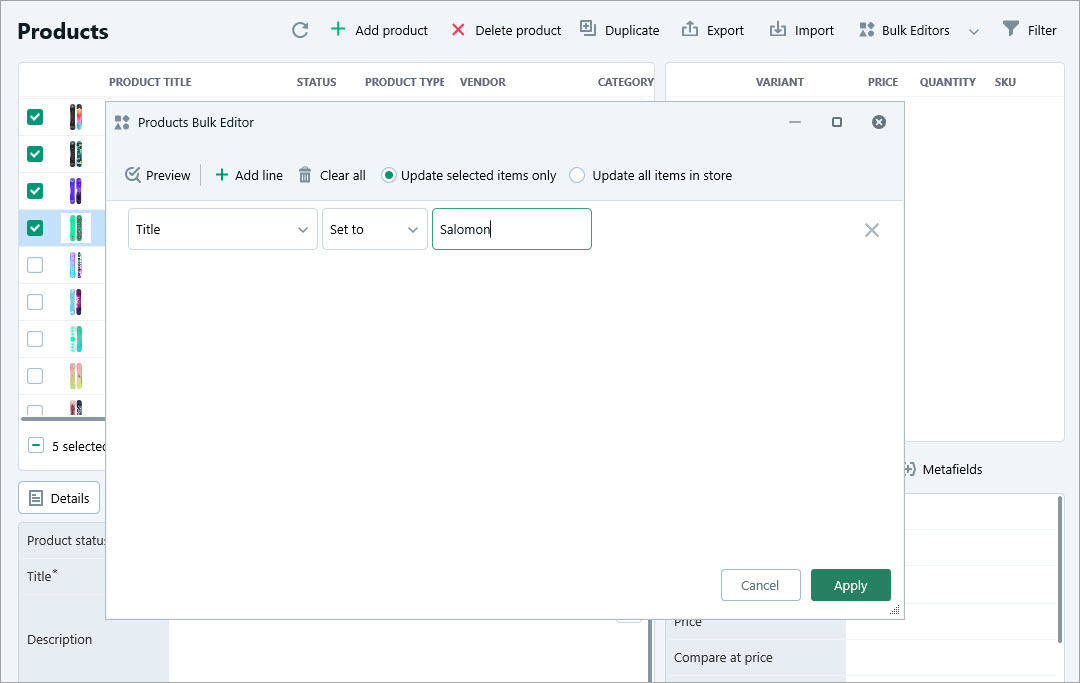The width and height of the screenshot is (1080, 683).
Task: Minimize the Products Bulk Editor dialog
Action: pos(795,122)
